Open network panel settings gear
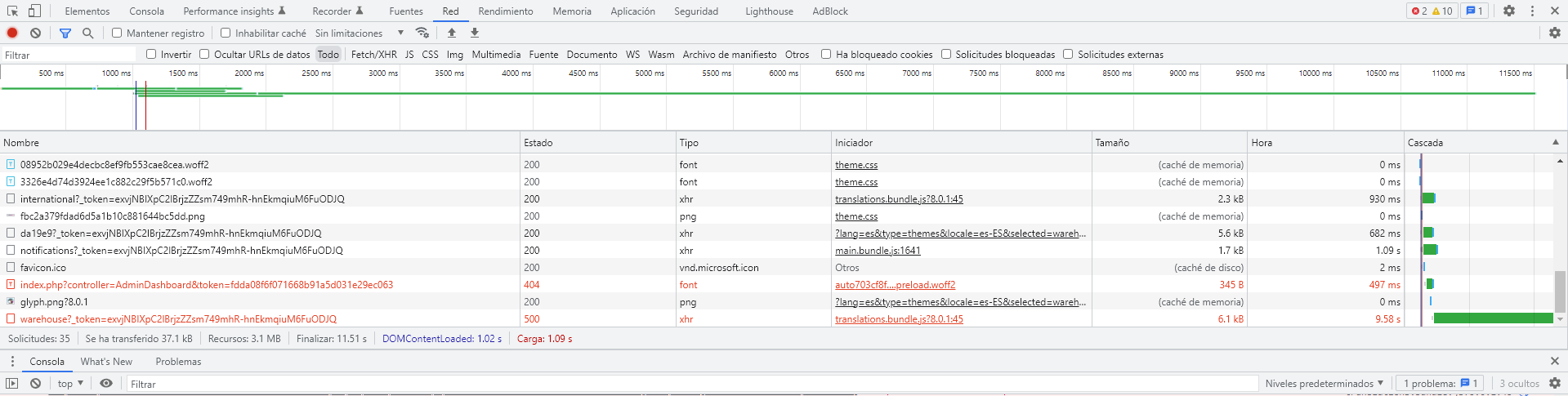 click(x=1555, y=33)
